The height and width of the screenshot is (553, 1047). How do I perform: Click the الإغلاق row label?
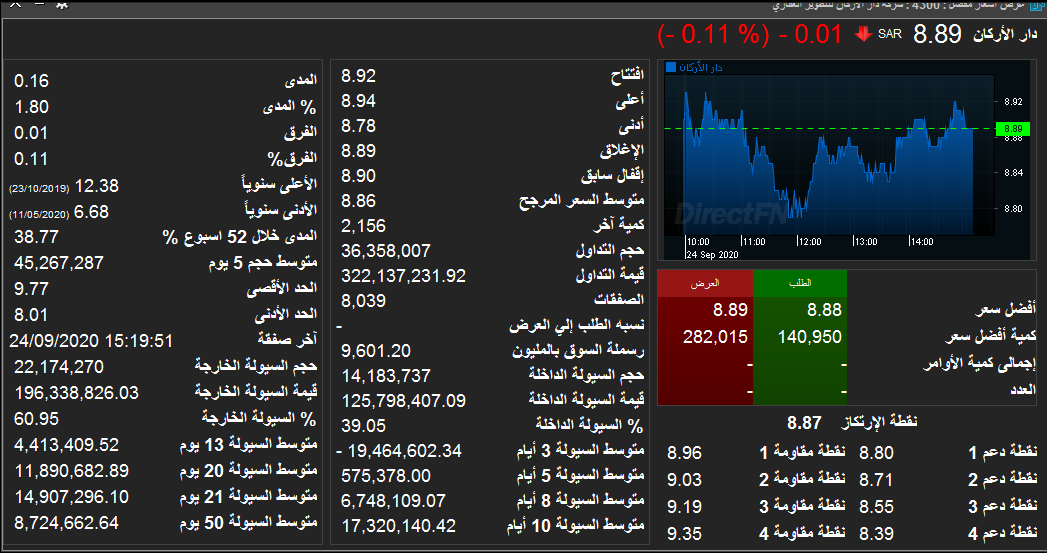(x=622, y=150)
